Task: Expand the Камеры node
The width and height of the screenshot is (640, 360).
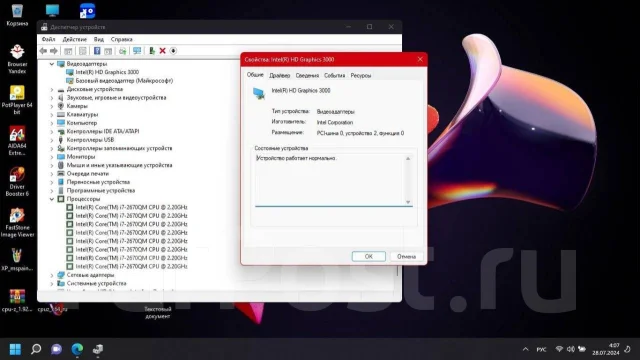Action: coord(52,106)
